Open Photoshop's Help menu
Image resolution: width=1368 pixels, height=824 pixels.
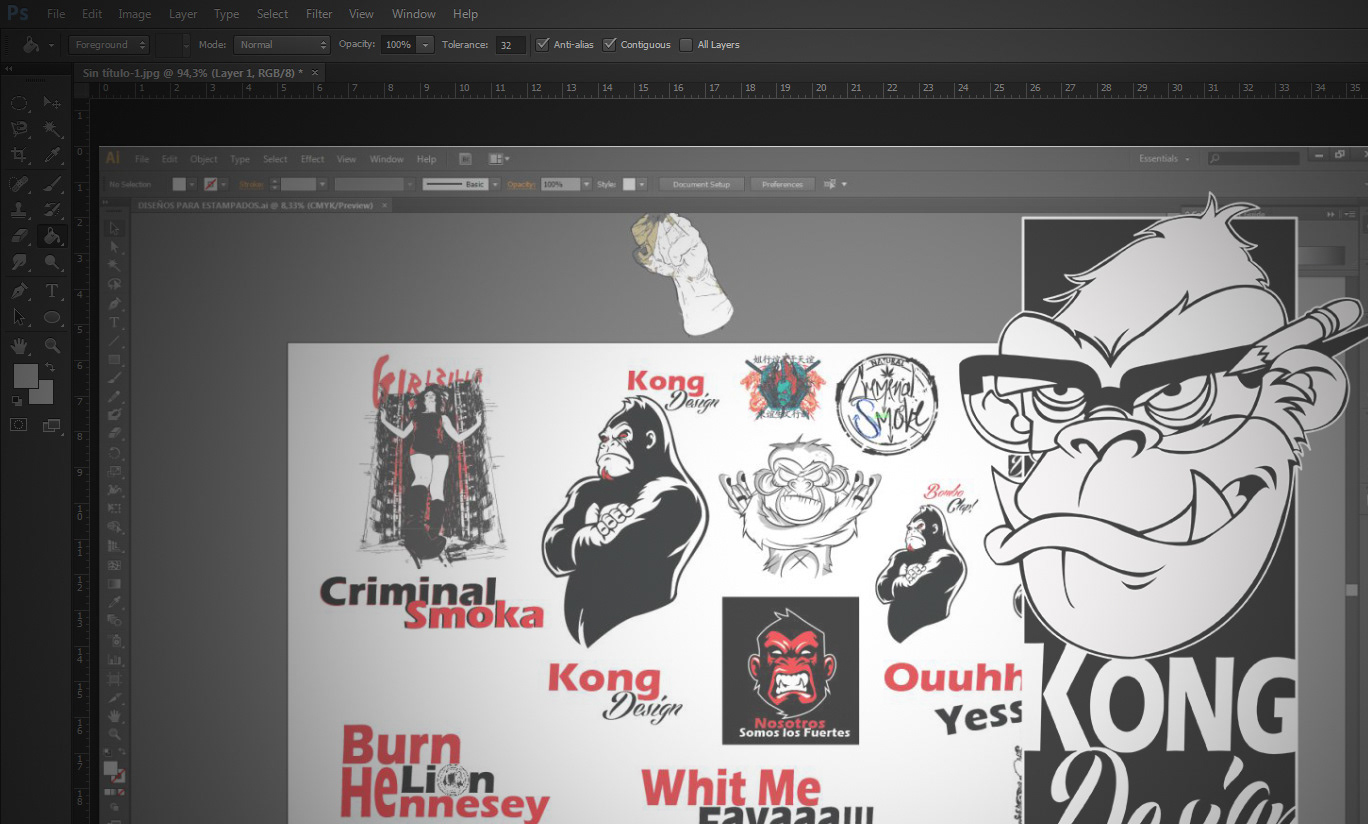tap(465, 14)
